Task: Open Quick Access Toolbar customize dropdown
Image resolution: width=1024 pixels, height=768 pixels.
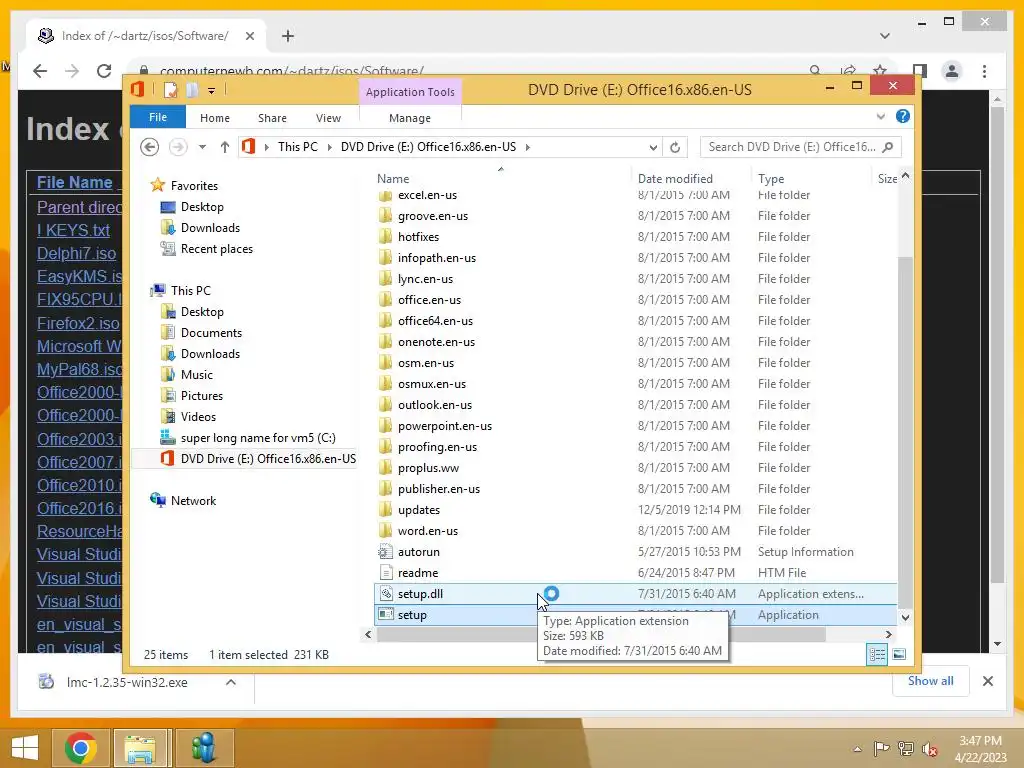Action: pyautogui.click(x=212, y=90)
